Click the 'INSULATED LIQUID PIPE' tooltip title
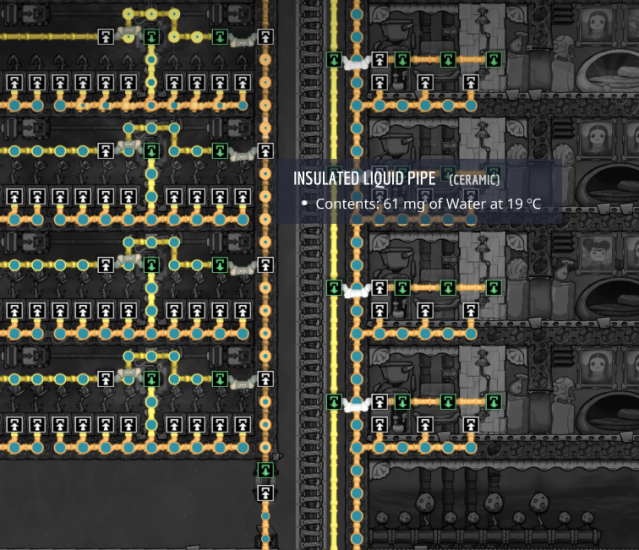This screenshot has height=550, width=639. [x=364, y=178]
